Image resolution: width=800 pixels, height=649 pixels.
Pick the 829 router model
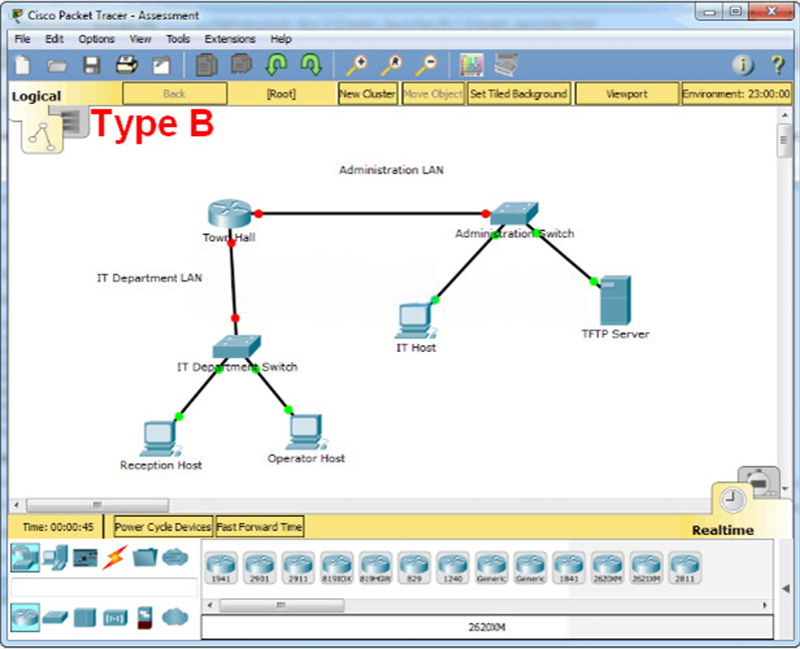pos(414,568)
